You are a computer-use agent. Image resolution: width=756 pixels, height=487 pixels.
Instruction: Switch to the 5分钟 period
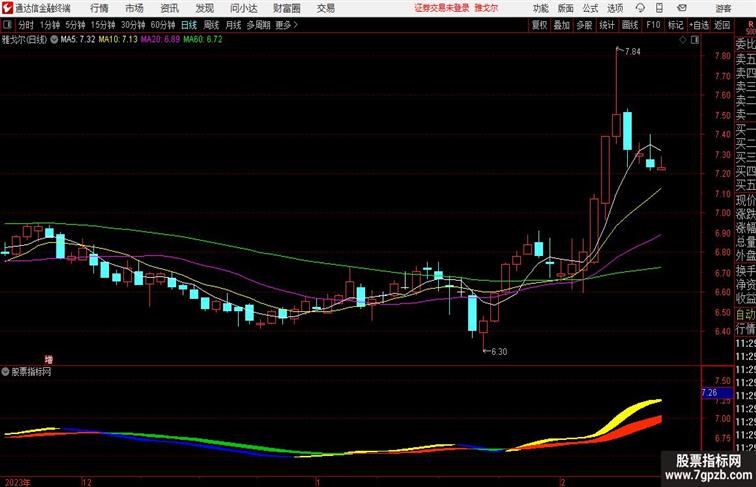pos(75,25)
